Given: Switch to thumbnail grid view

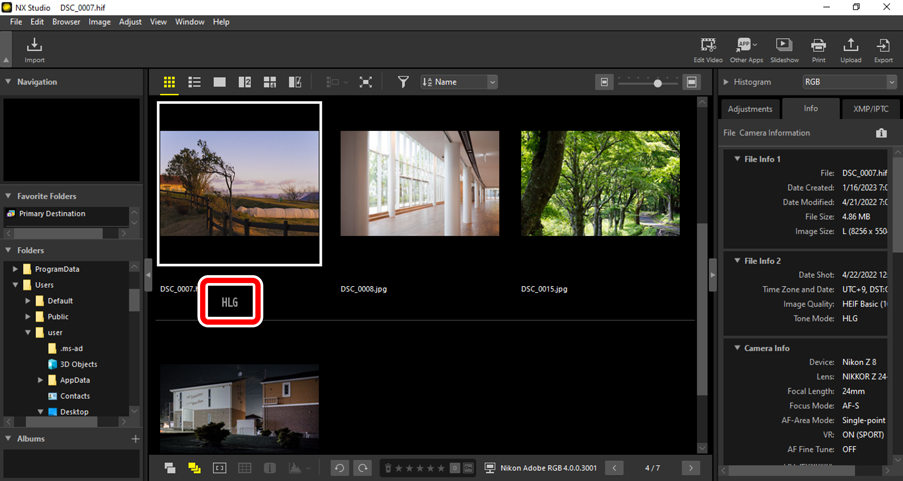Looking at the screenshot, I should pos(169,82).
